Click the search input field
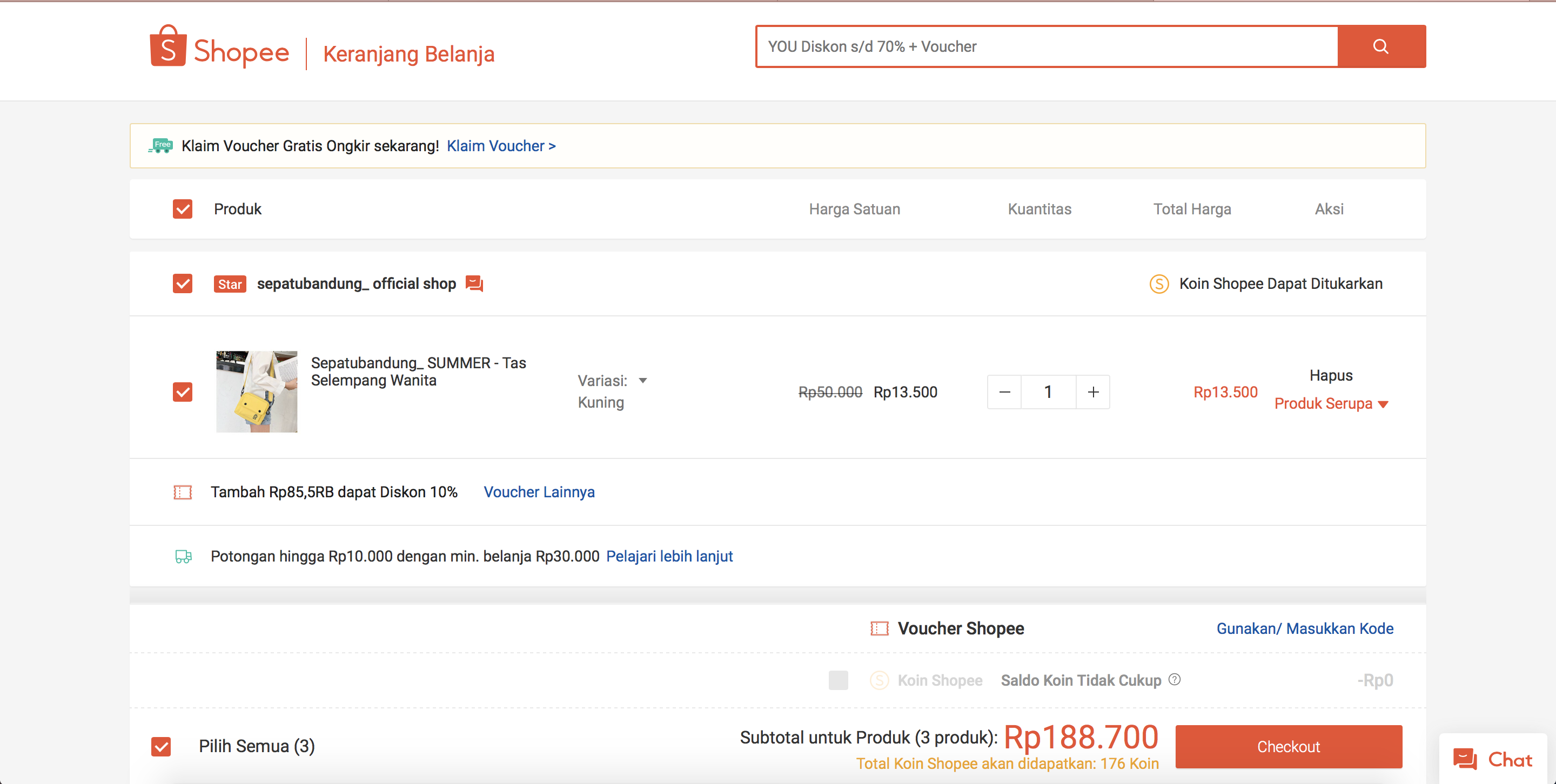 [x=1046, y=46]
